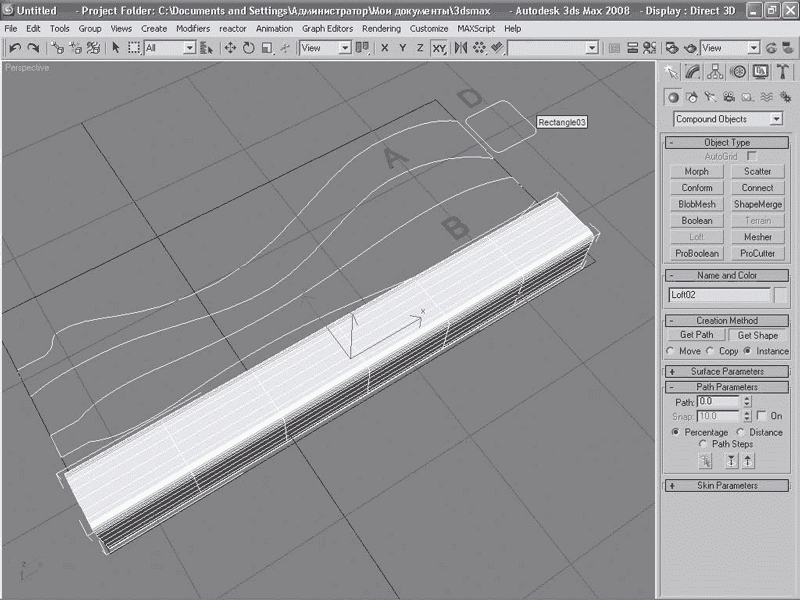Open the Compound Objects dropdown
Viewport: 800px width, 600px height.
[727, 119]
